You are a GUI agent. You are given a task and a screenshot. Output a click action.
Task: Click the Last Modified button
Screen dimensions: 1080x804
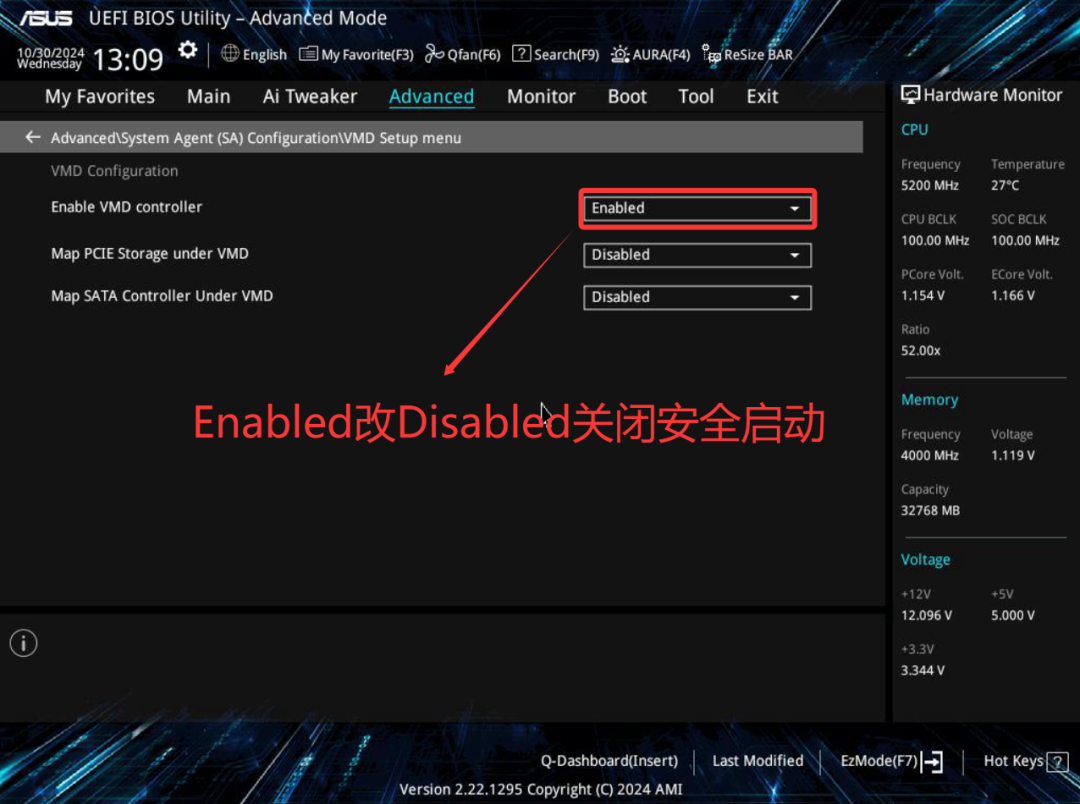(x=757, y=761)
